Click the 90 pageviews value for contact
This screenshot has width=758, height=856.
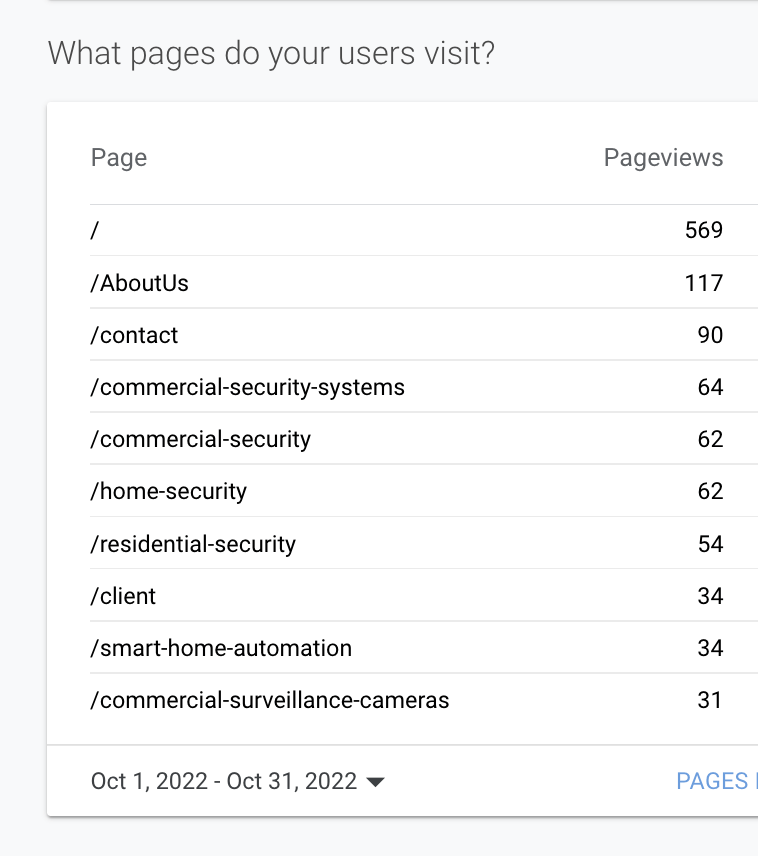point(710,335)
